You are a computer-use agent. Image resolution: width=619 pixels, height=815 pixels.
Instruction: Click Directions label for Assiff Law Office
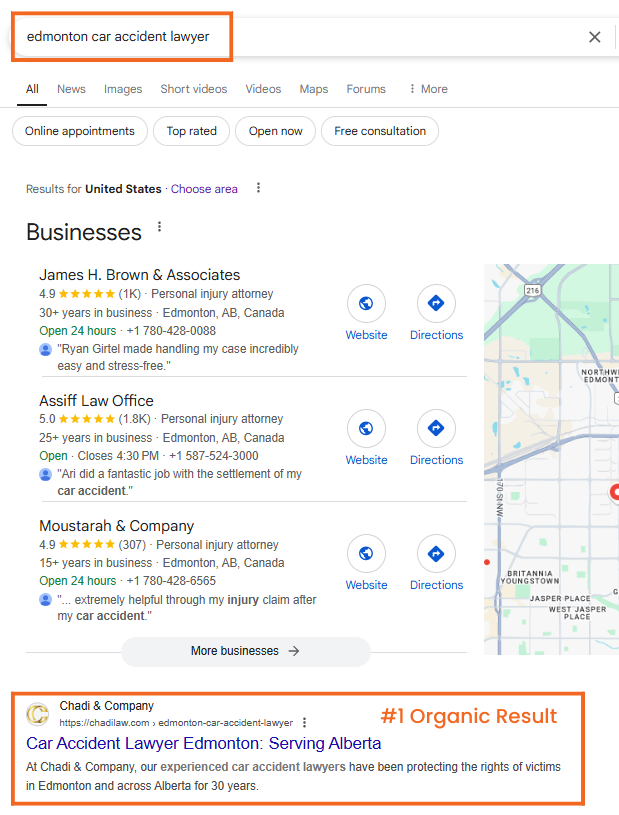437,460
